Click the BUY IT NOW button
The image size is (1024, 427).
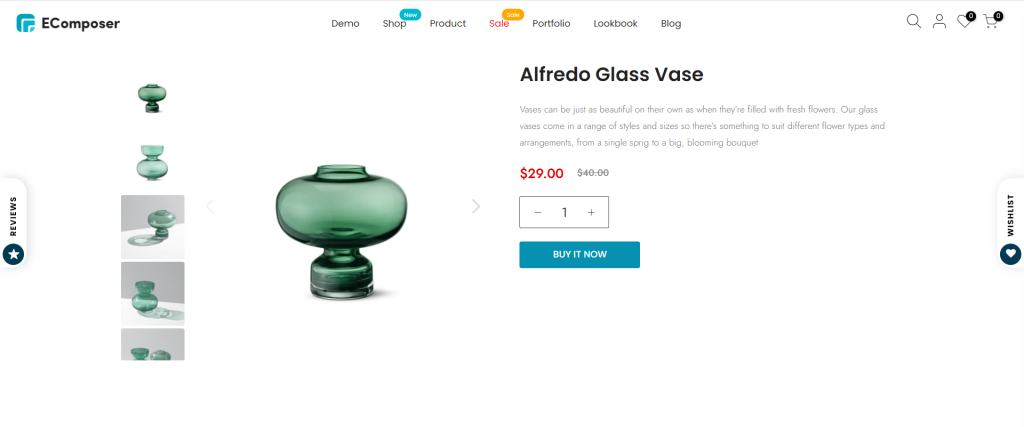(579, 255)
